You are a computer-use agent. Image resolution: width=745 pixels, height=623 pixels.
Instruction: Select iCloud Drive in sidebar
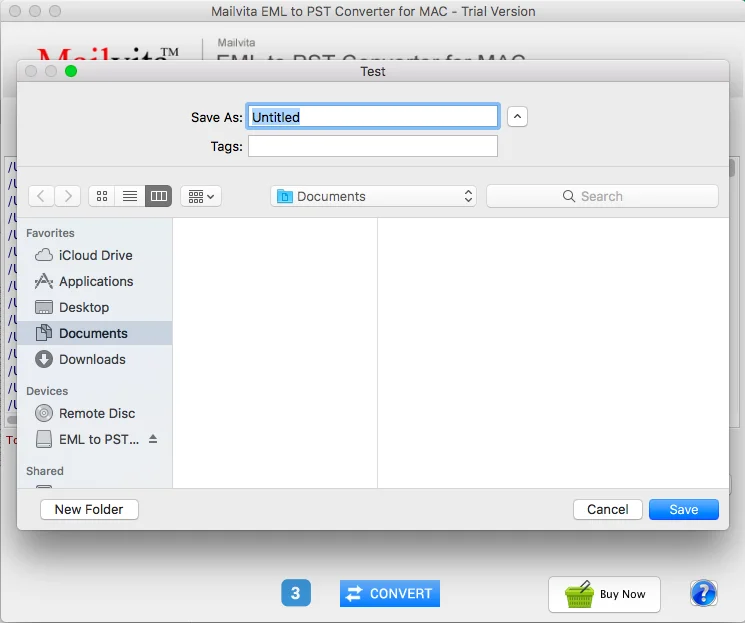(x=95, y=255)
